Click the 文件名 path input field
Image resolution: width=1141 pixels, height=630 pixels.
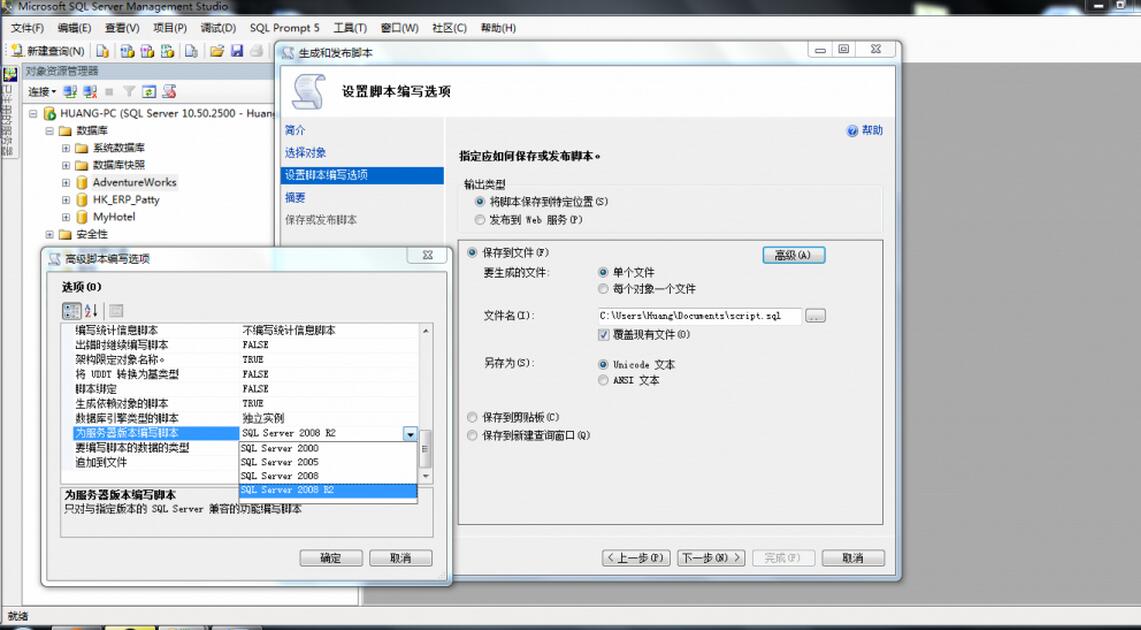698,316
